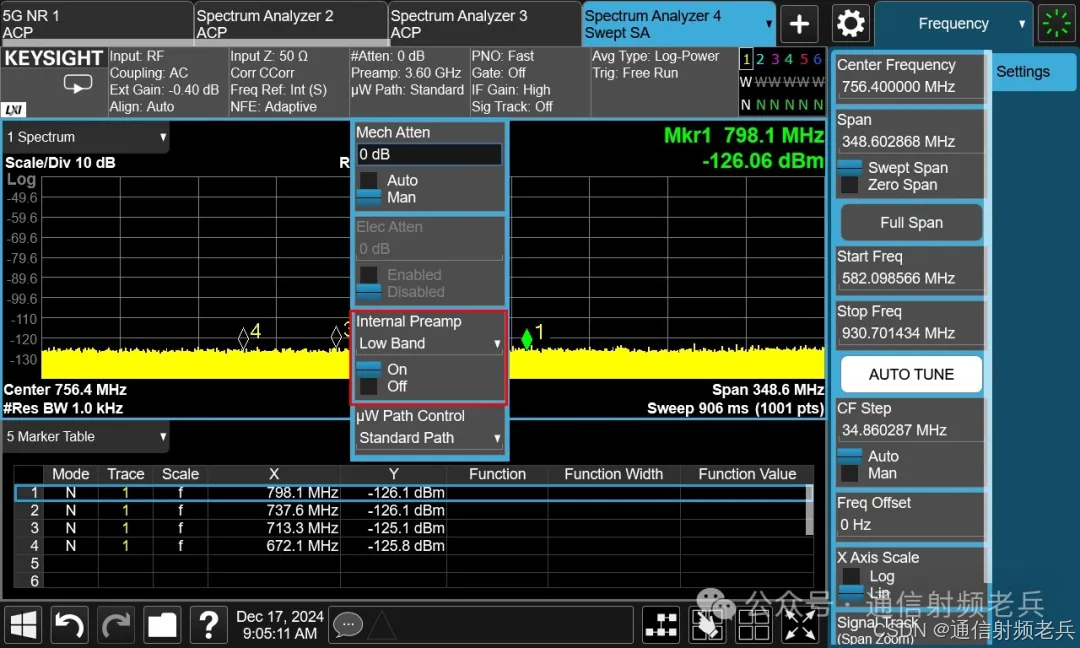1080x648 pixels.
Task: Click the undo arrow icon
Action: pyautogui.click(x=68, y=624)
